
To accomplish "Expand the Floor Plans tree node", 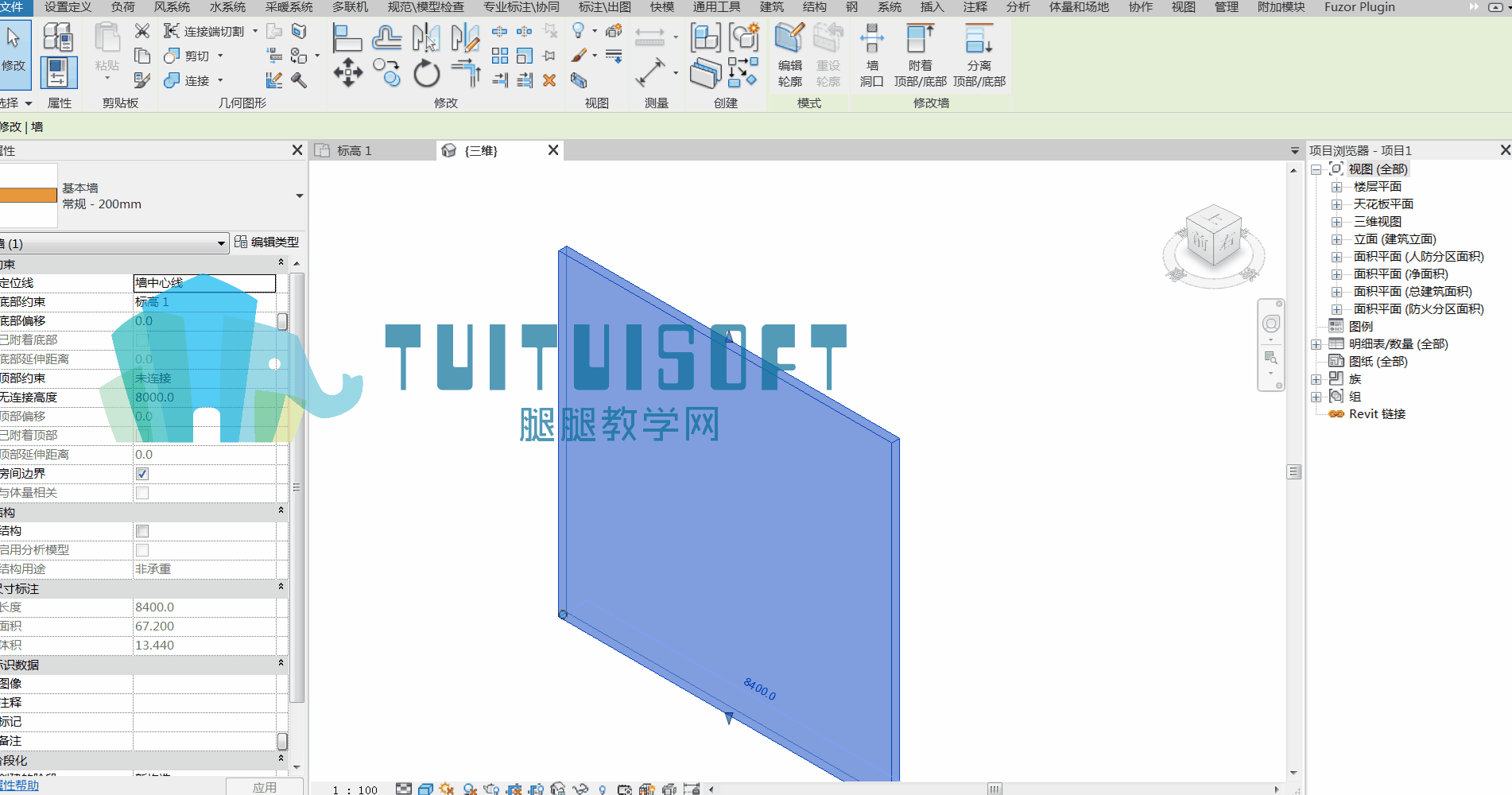I will (x=1336, y=187).
